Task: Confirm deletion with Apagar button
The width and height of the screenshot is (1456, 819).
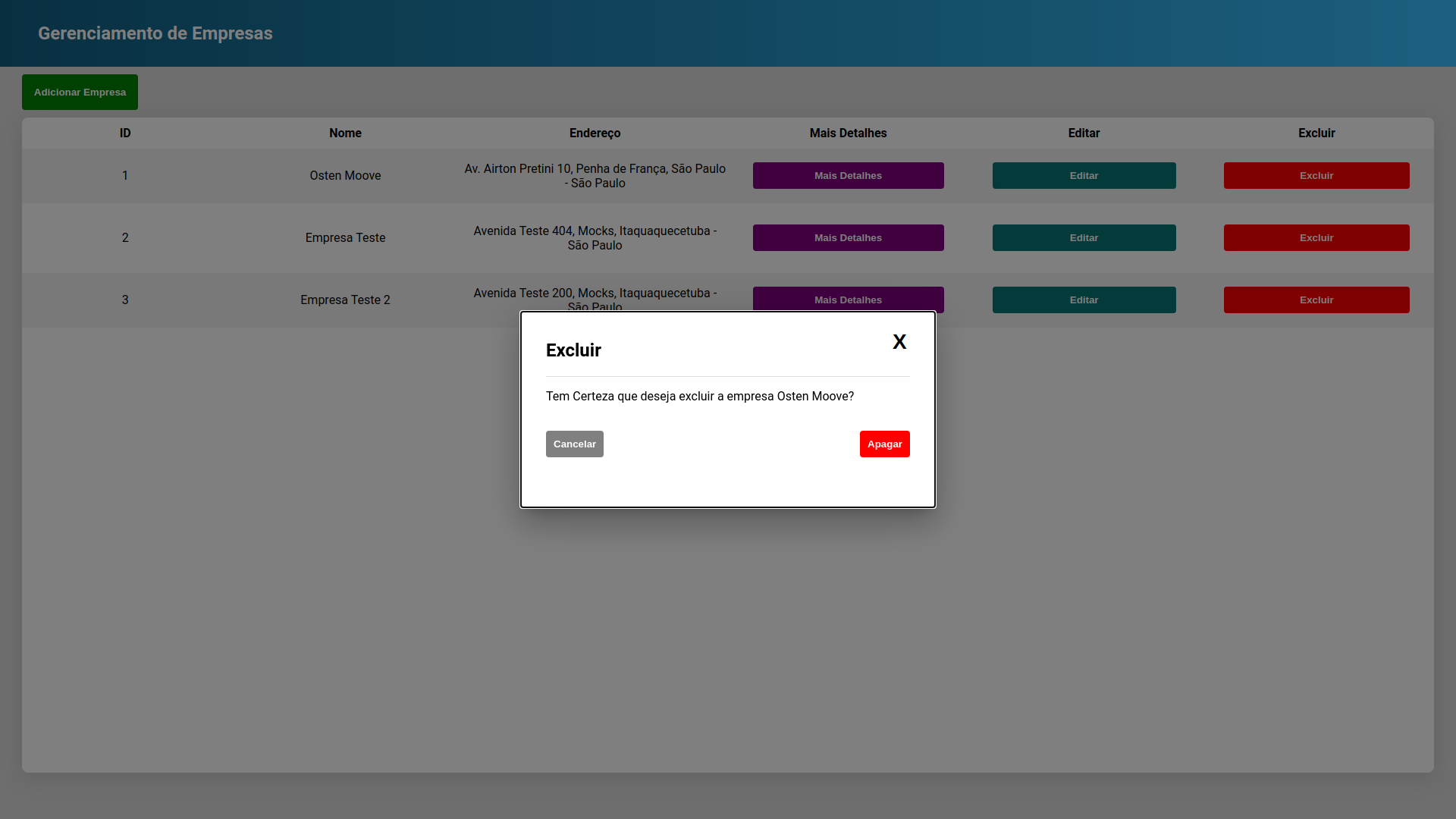Action: coord(884,444)
